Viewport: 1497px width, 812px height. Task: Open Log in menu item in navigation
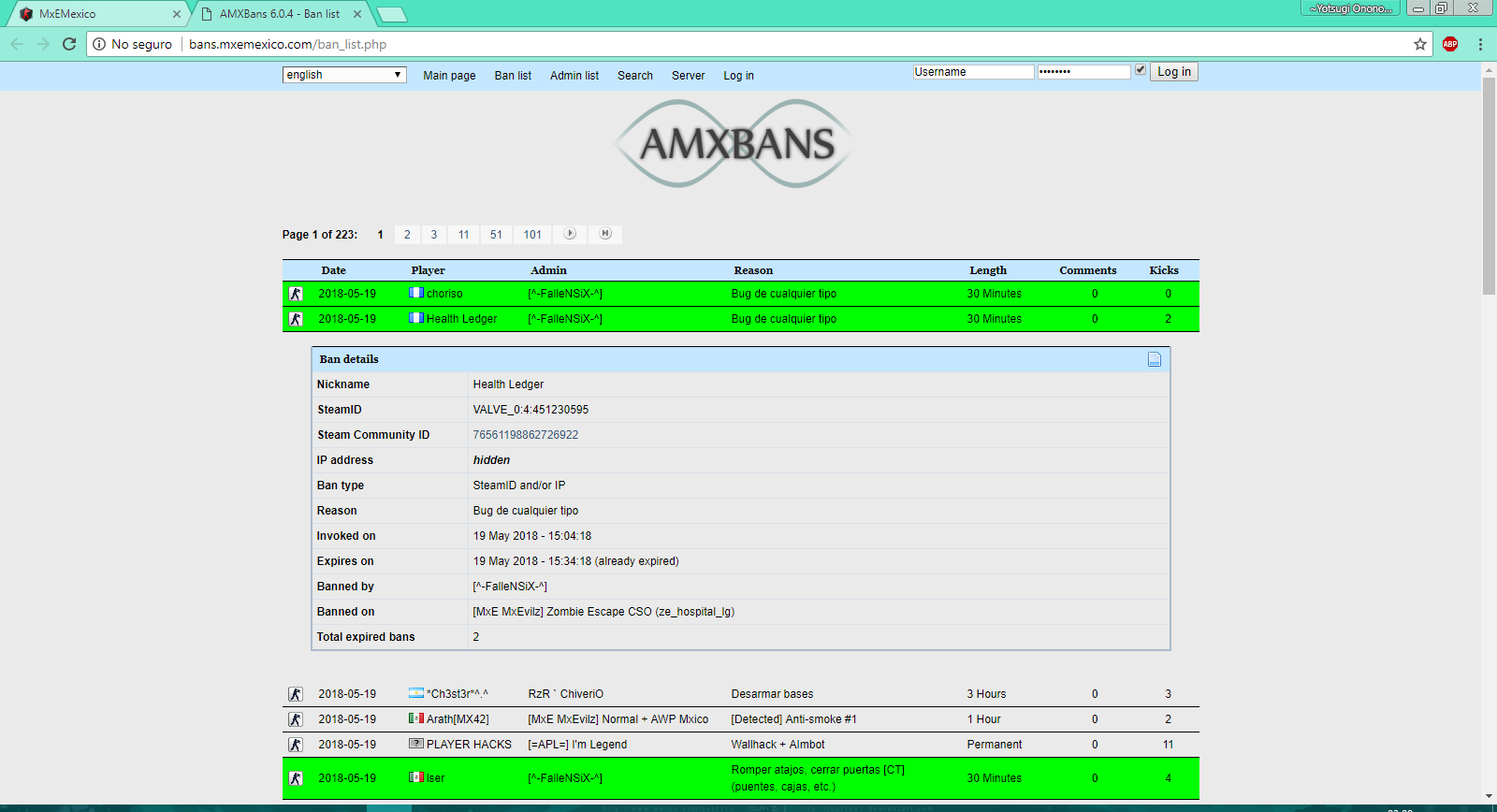[738, 76]
